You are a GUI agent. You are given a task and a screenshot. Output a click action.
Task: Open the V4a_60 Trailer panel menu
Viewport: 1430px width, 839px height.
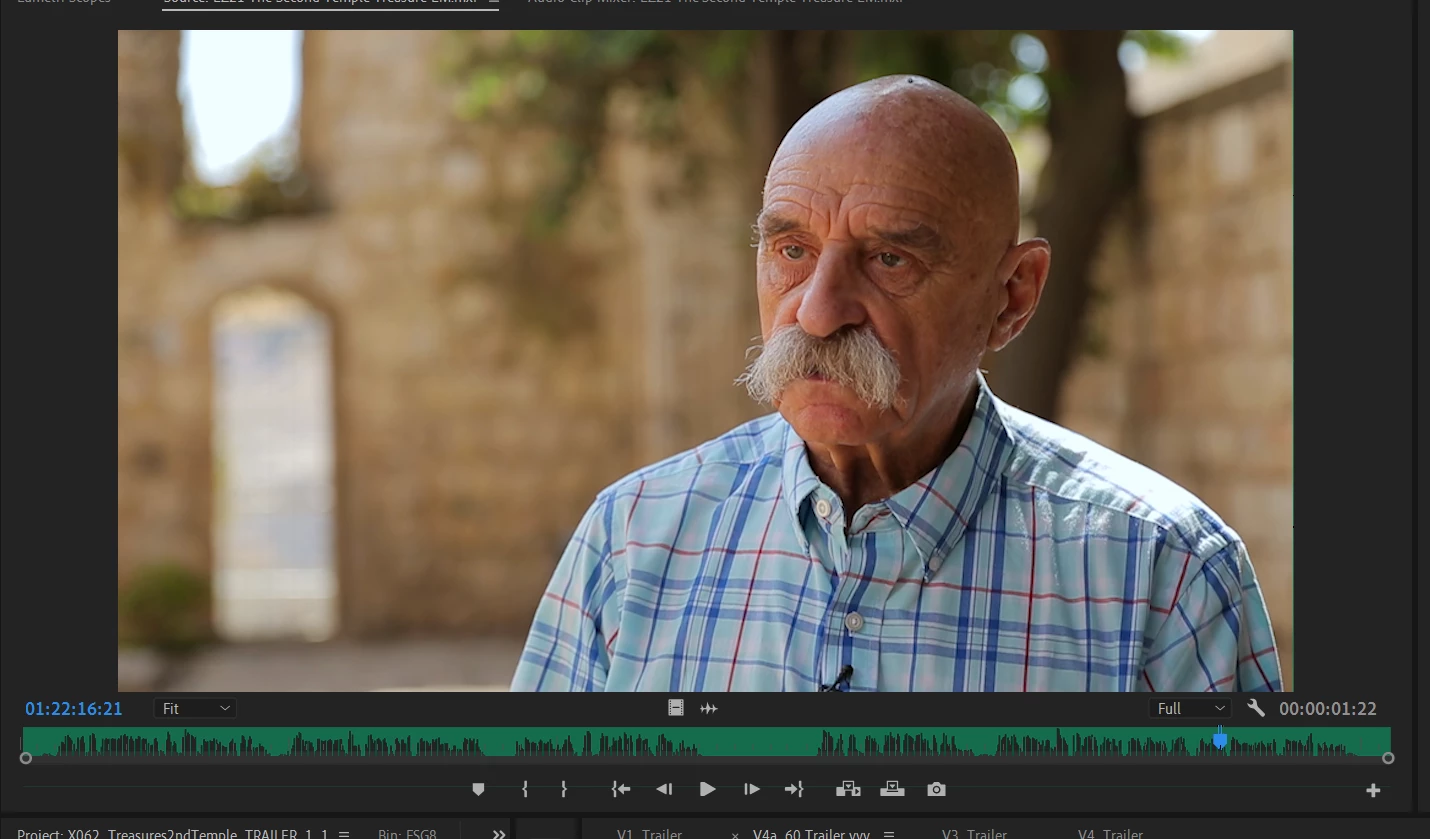click(888, 834)
